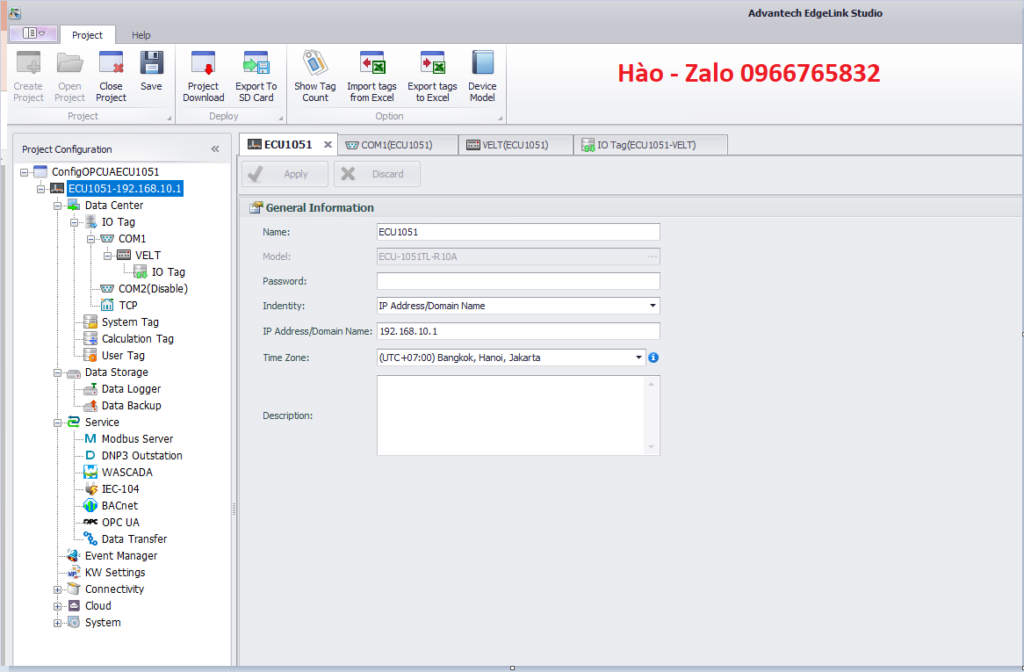Open the Device Model icon
Viewport: 1024px width, 672px height.
(482, 63)
